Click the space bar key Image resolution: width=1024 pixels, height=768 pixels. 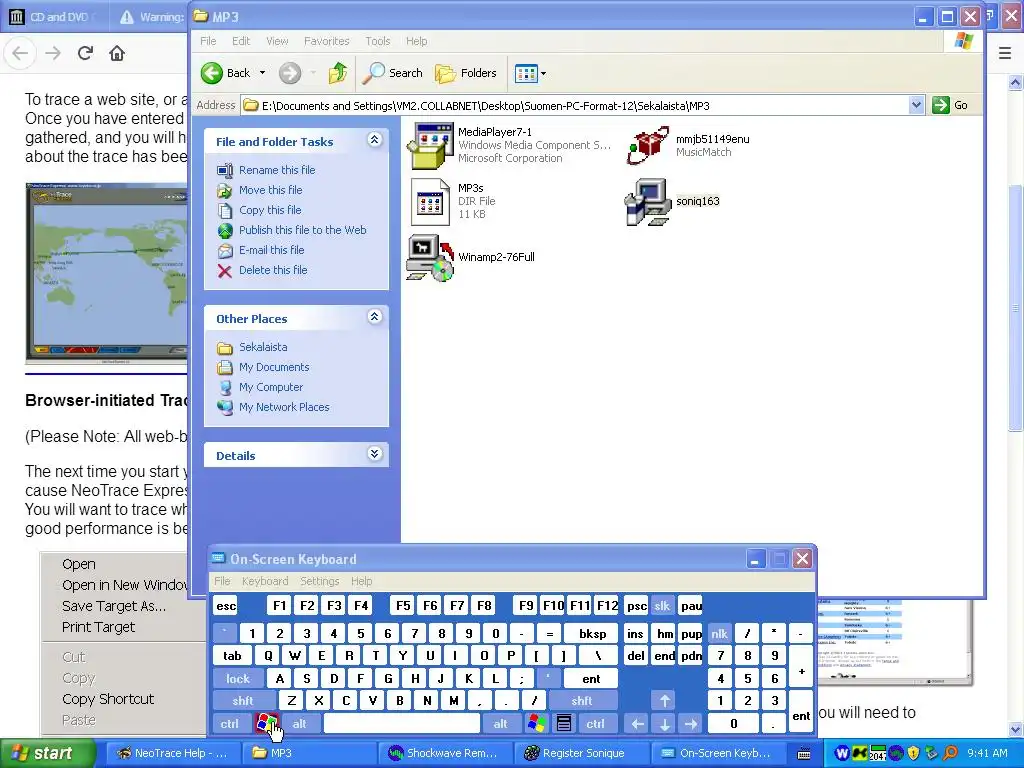point(402,724)
